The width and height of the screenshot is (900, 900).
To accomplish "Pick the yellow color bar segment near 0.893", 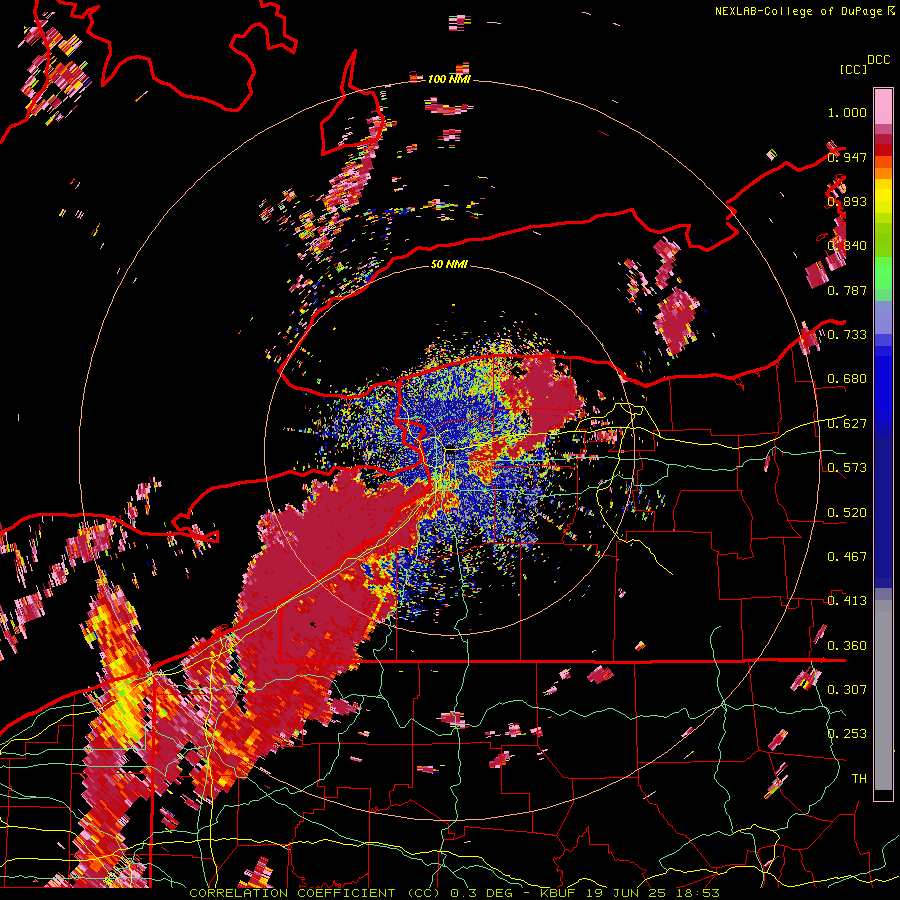I will (x=883, y=197).
